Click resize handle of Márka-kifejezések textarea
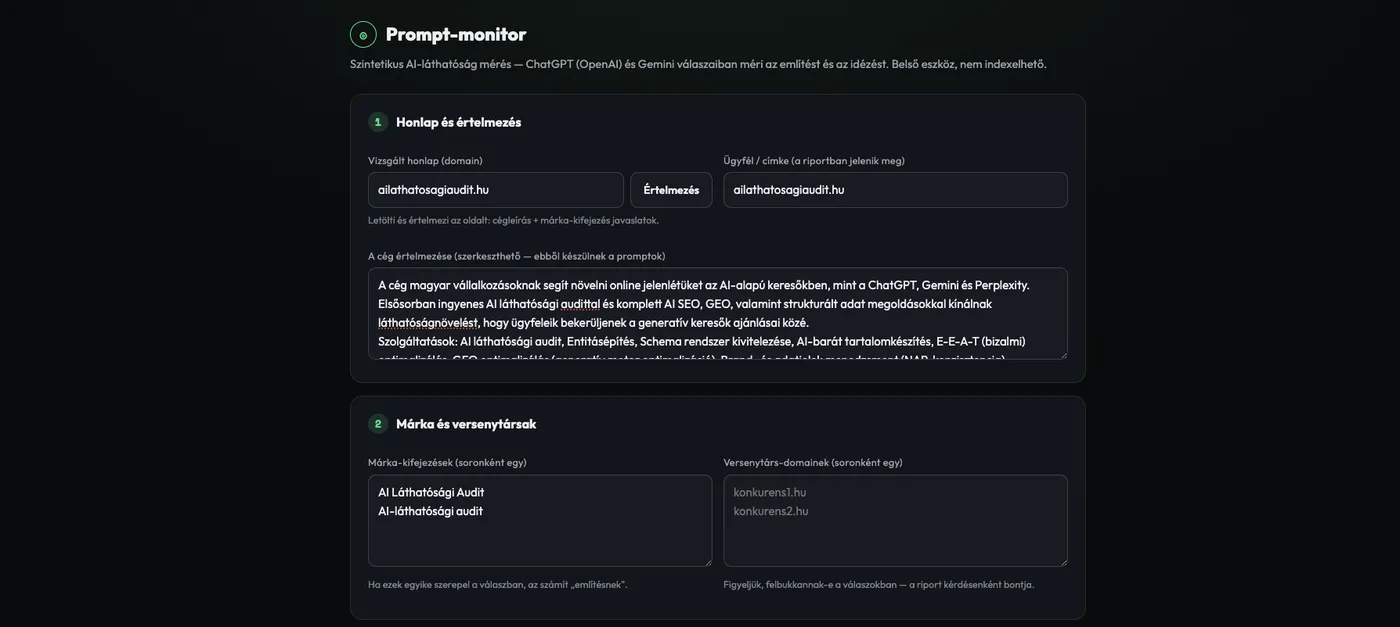Image resolution: width=1400 pixels, height=627 pixels. (706, 561)
